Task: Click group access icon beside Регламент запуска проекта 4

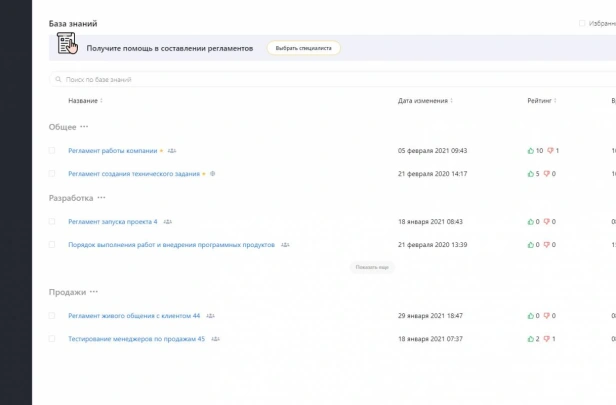Action: coord(167,222)
